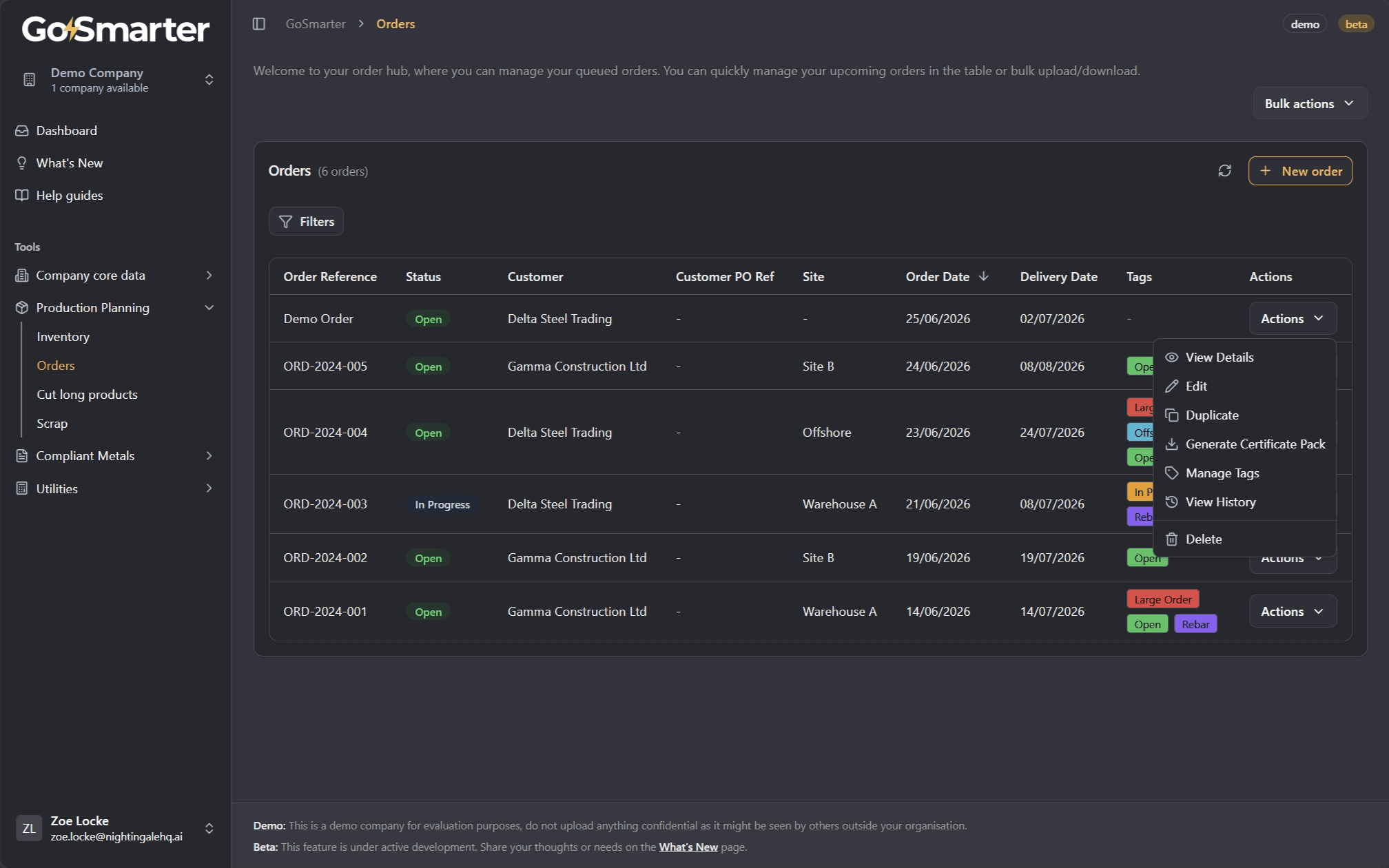Choose Delete from the actions menu
Screen dimensions: 1389x868
click(x=1244, y=539)
